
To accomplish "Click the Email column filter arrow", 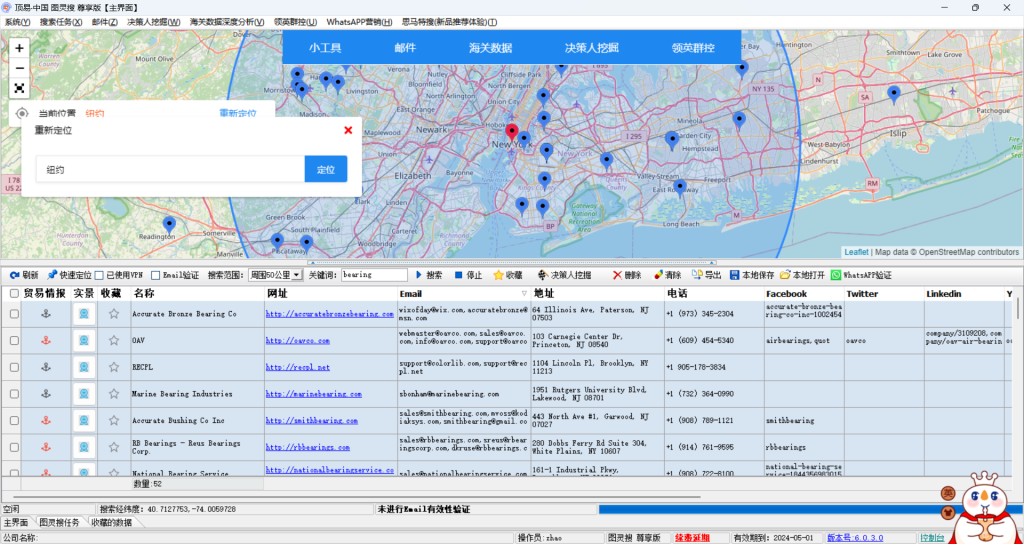I will [x=523, y=294].
